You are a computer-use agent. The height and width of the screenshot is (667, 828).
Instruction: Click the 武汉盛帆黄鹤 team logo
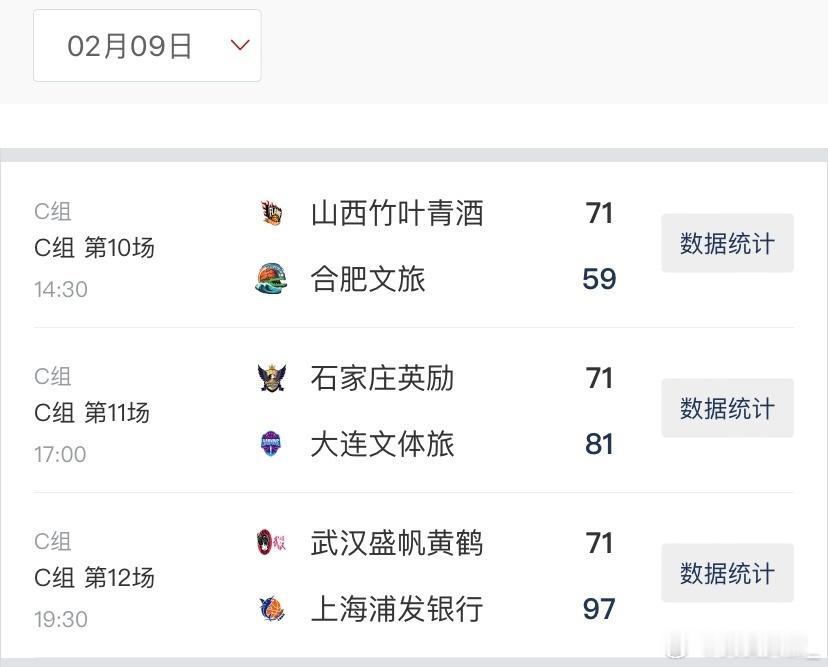coord(271,542)
